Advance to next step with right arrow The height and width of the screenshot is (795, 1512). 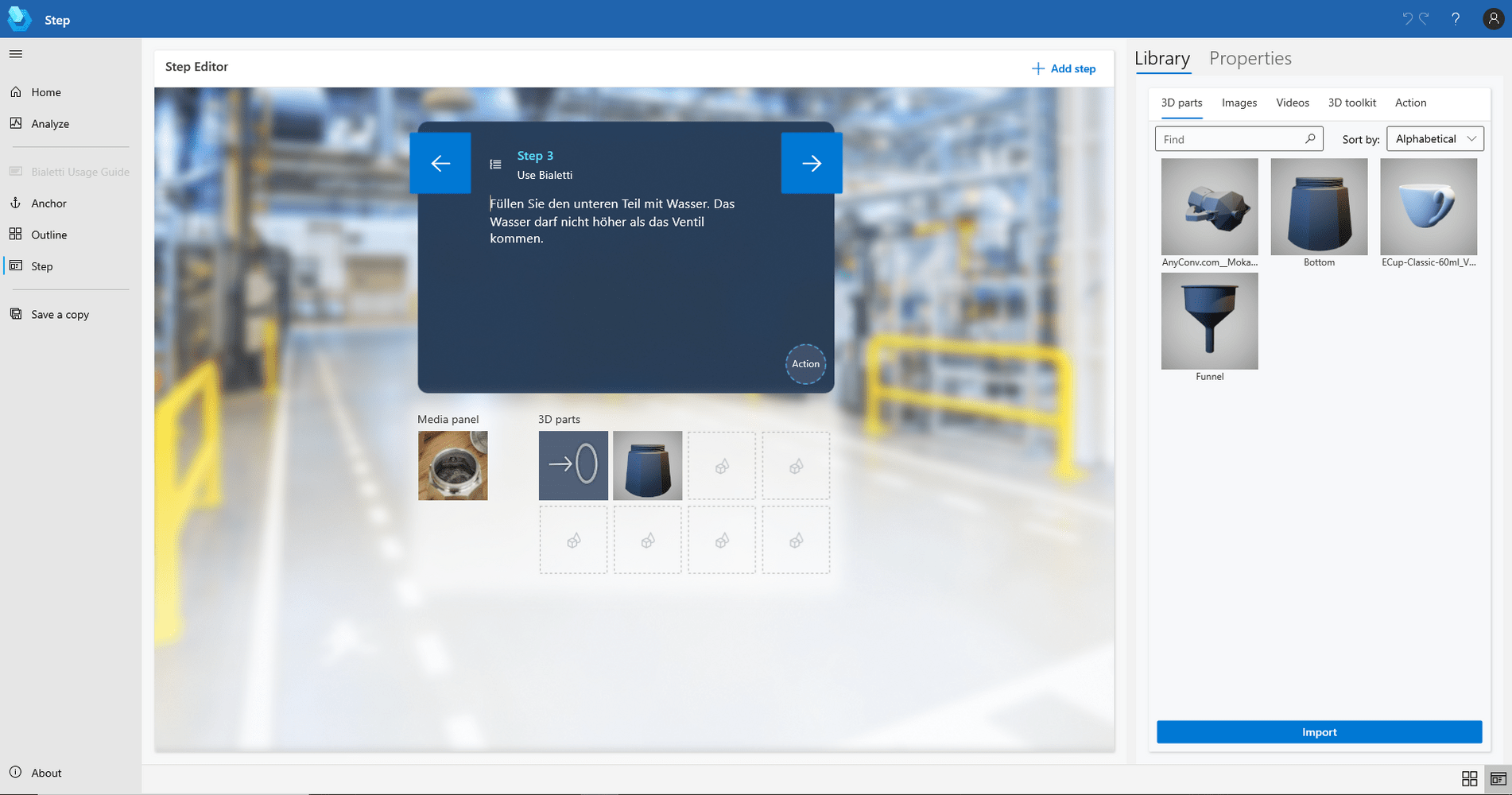point(812,163)
